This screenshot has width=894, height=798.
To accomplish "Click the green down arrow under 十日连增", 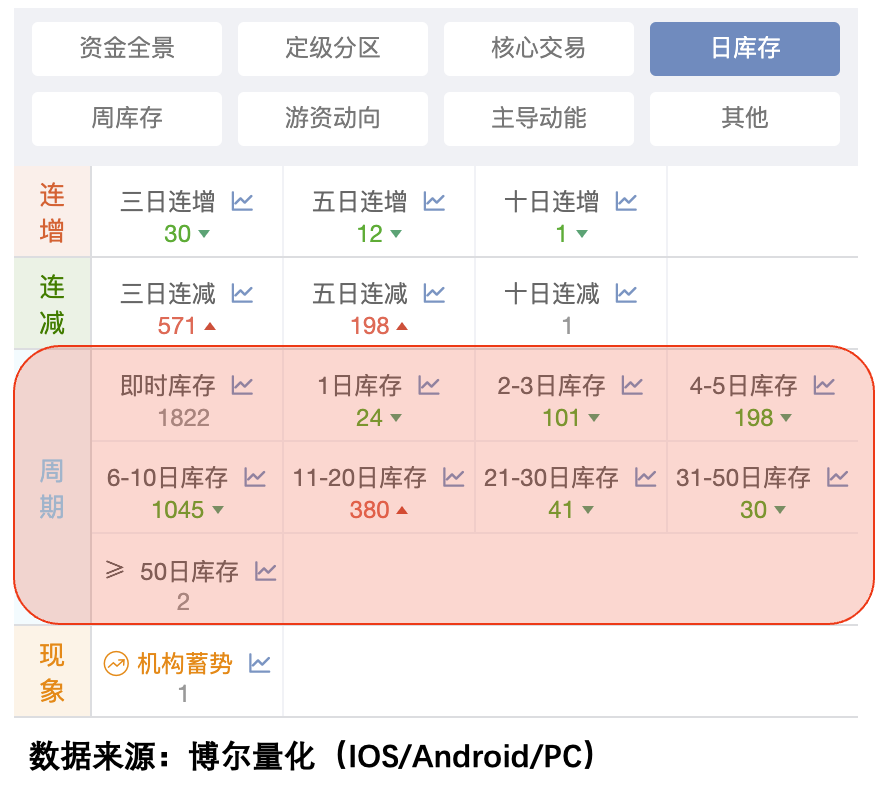I will click(582, 234).
